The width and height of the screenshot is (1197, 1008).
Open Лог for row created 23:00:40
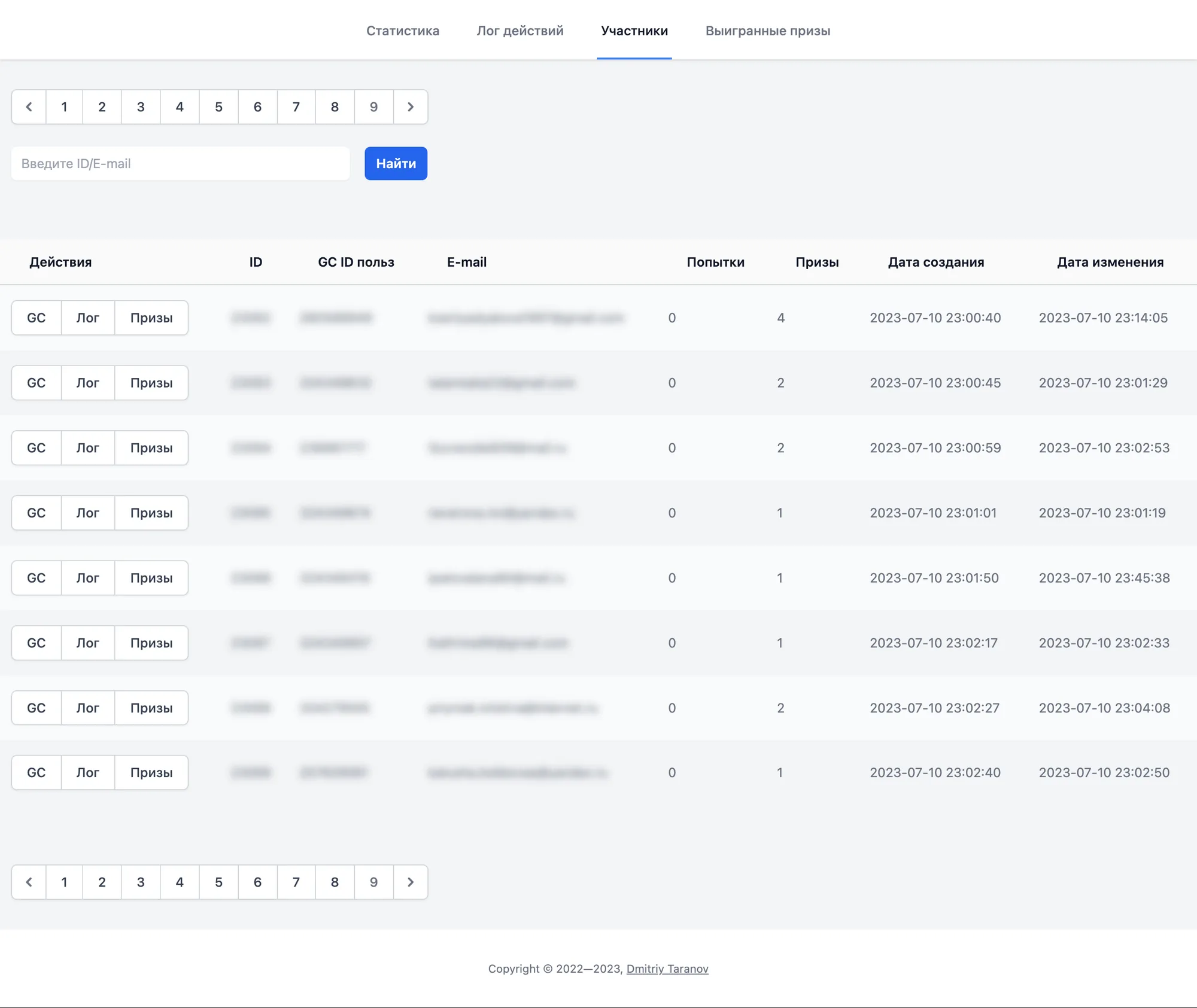pos(88,318)
